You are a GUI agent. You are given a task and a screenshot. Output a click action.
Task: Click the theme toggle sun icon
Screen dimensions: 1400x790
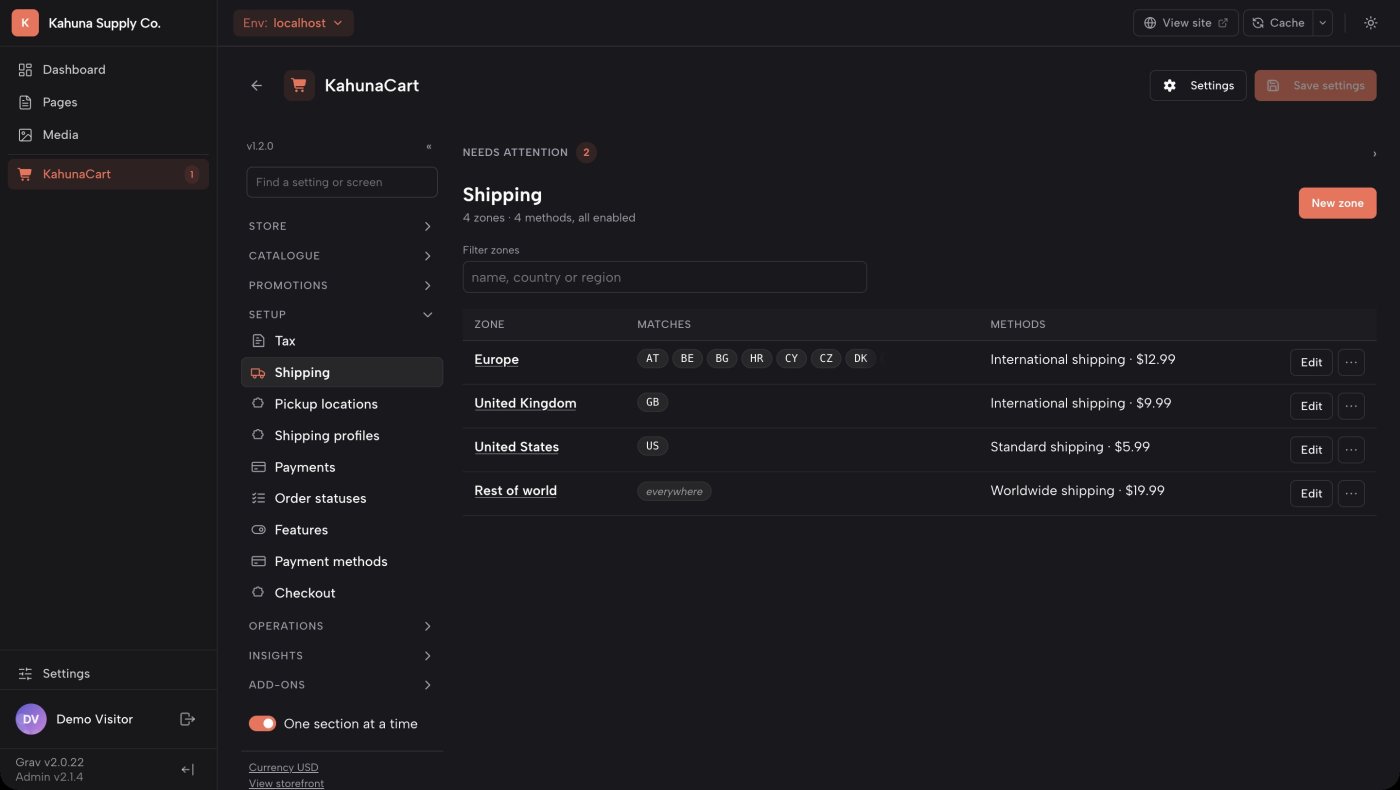click(x=1370, y=23)
